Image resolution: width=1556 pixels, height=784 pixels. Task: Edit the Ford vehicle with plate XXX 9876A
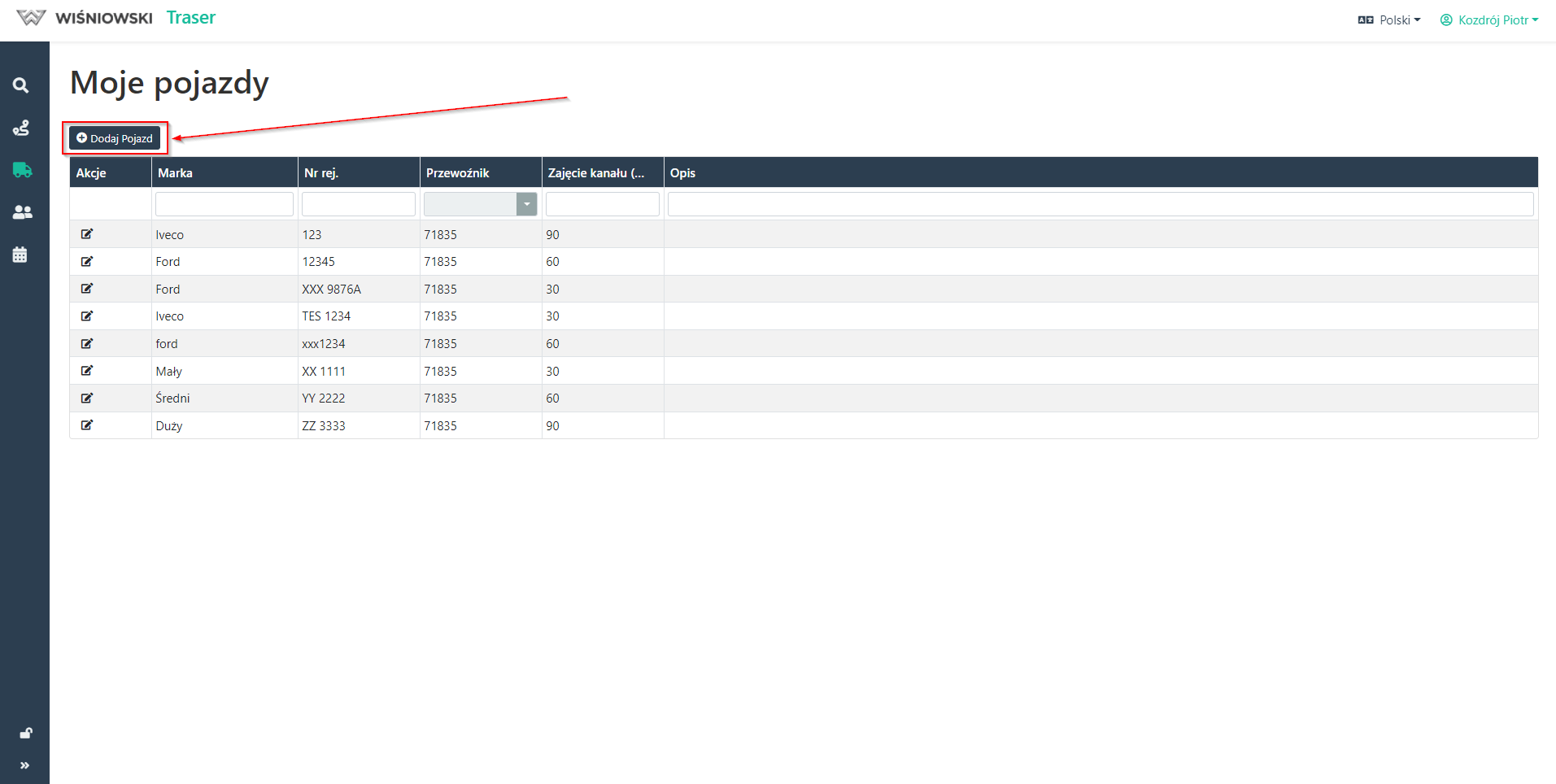coord(87,289)
